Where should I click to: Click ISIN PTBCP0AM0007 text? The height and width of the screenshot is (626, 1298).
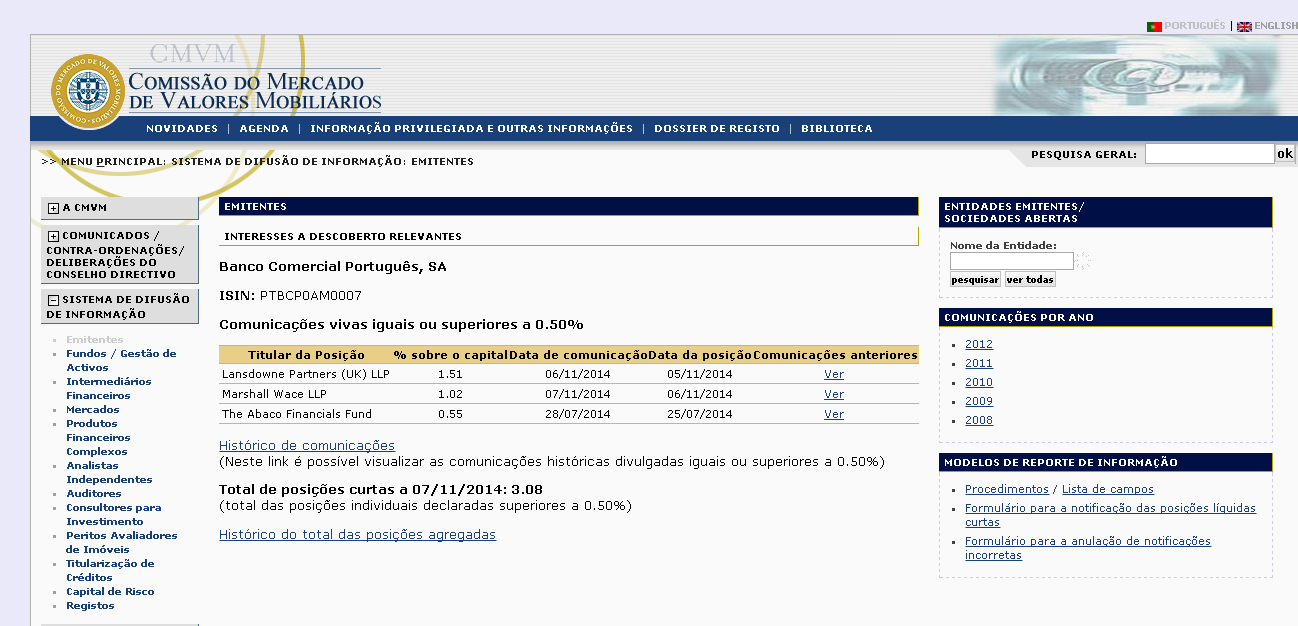(290, 296)
